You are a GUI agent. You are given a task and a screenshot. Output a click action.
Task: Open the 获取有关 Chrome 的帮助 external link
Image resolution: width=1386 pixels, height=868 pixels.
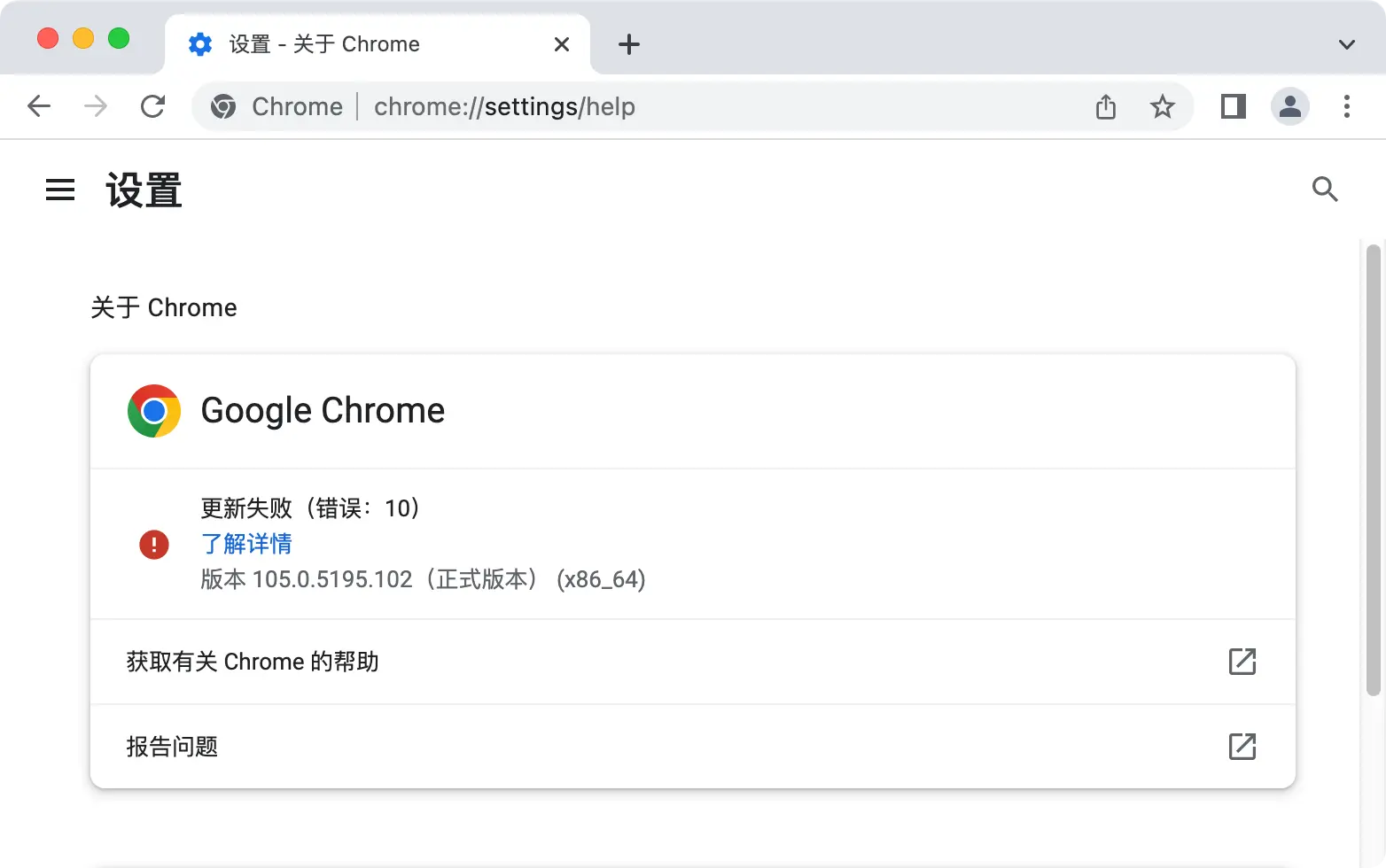coord(1242,661)
